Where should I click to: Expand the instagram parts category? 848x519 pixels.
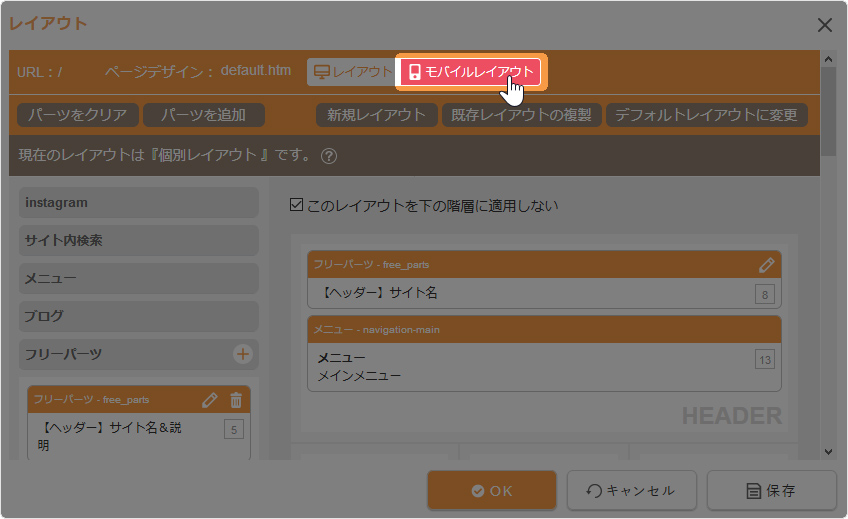click(138, 203)
